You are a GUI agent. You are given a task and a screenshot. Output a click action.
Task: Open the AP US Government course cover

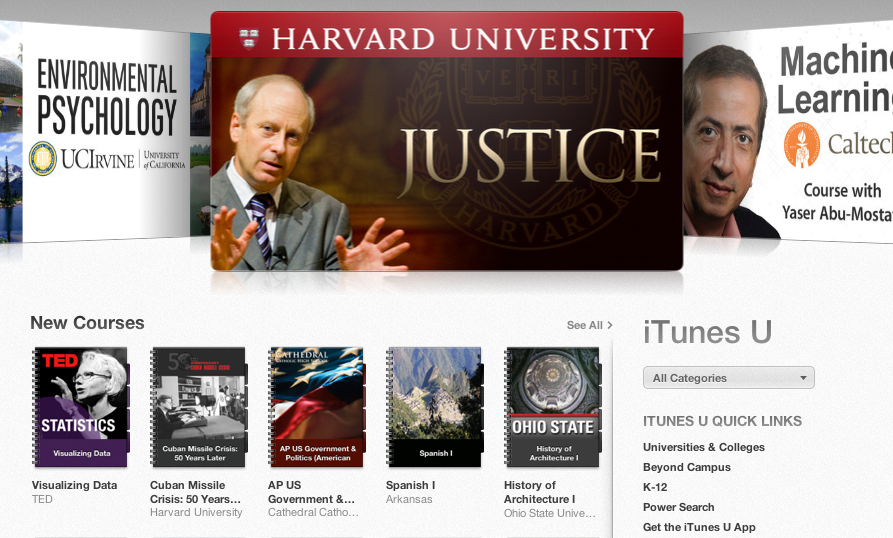point(317,407)
